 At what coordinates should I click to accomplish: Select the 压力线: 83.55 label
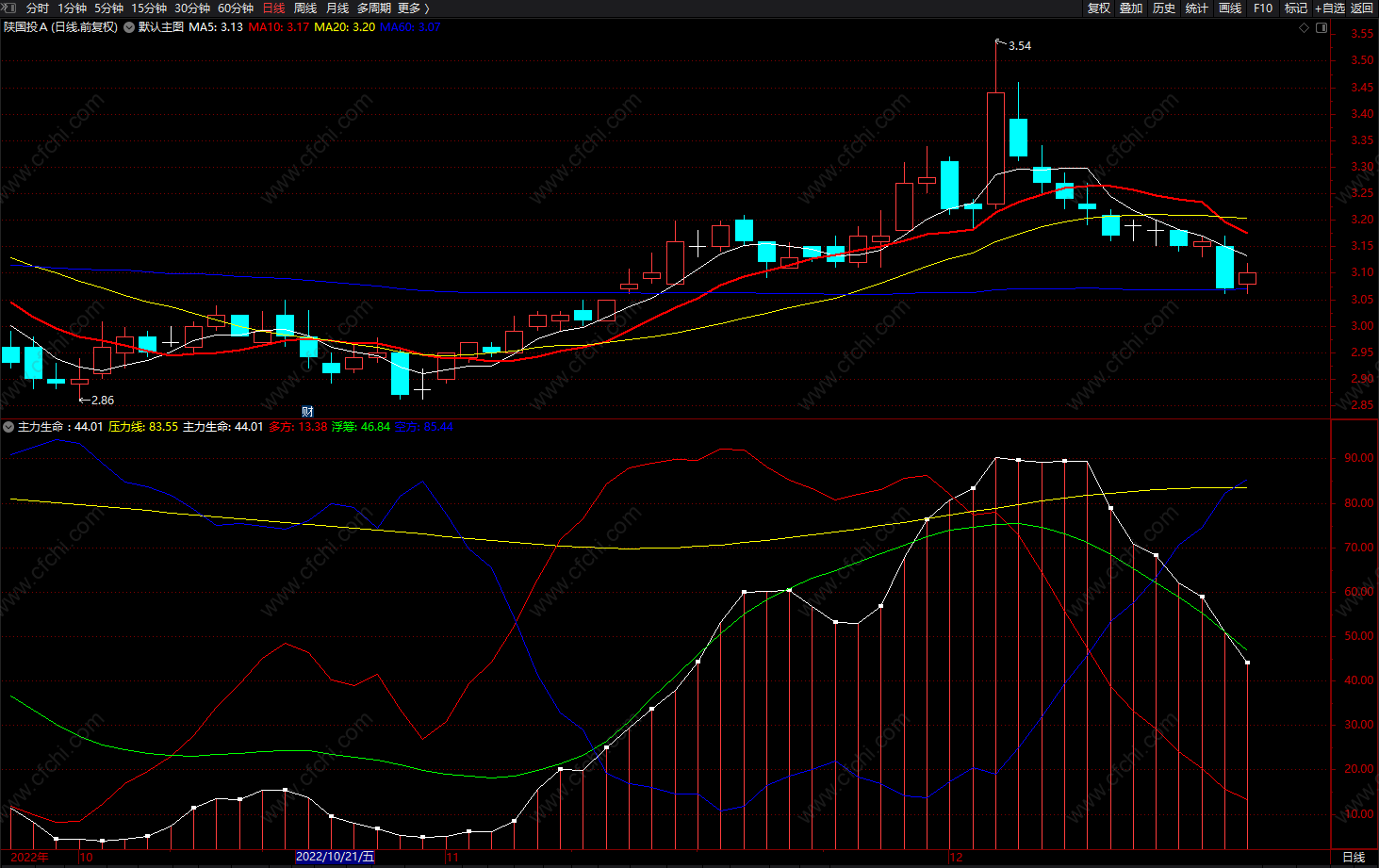[x=143, y=427]
